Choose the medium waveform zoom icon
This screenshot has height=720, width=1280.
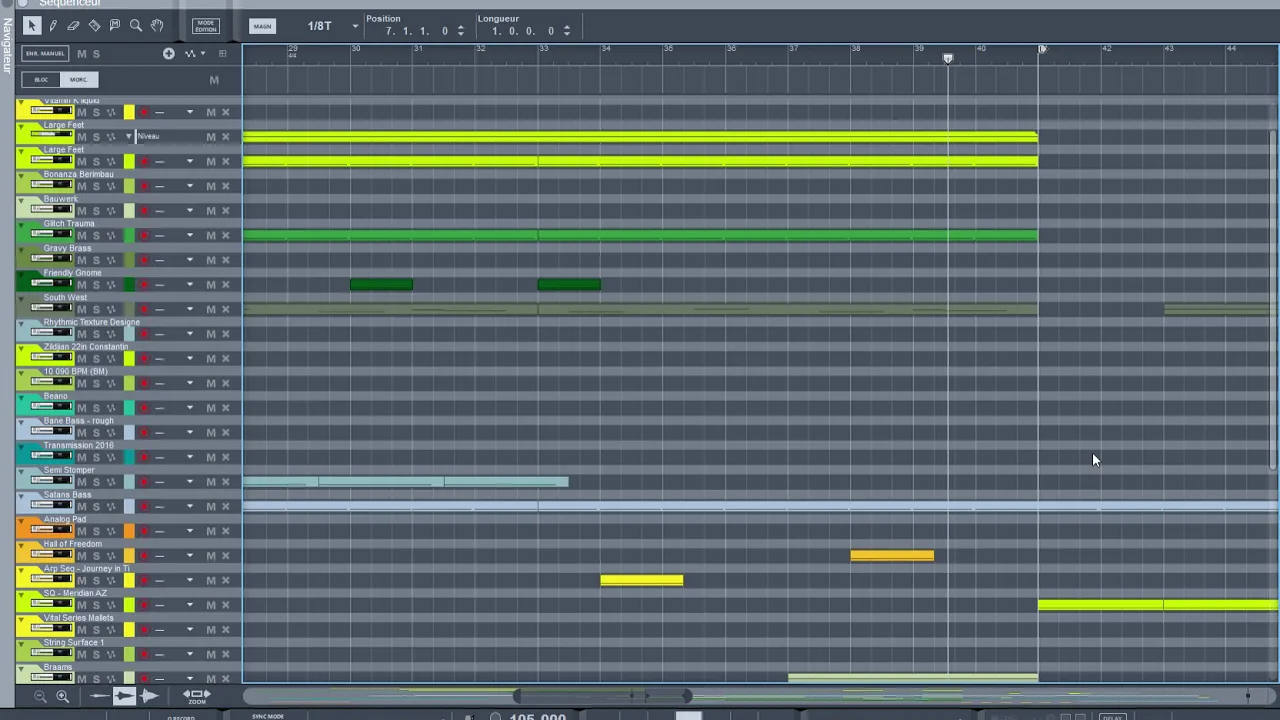[124, 696]
